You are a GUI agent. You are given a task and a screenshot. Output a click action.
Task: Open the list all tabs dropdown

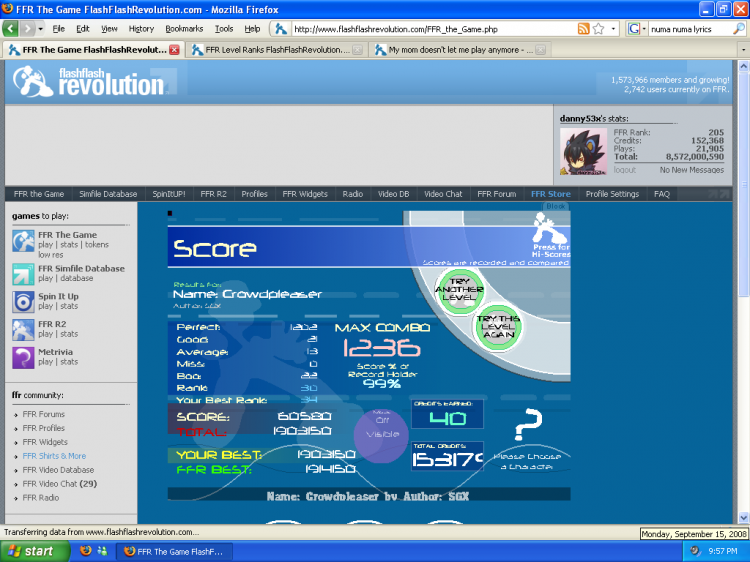click(x=743, y=50)
